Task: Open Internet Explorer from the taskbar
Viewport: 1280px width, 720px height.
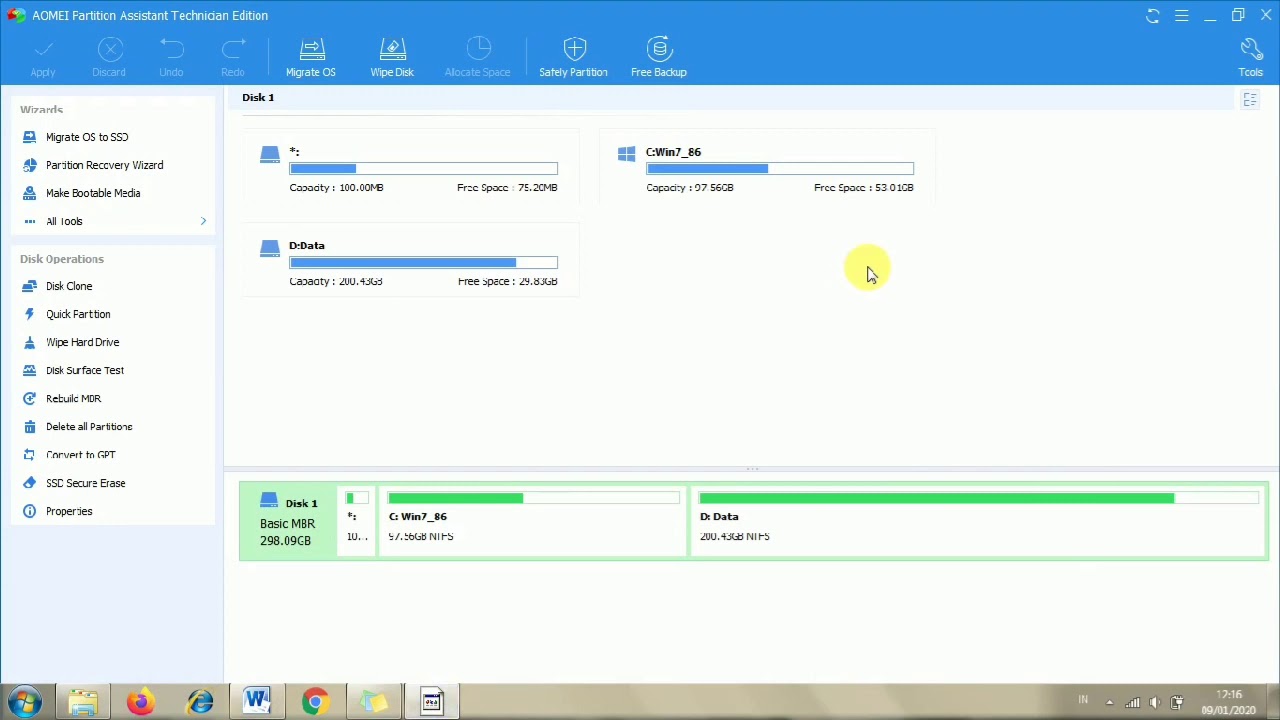Action: [x=200, y=702]
